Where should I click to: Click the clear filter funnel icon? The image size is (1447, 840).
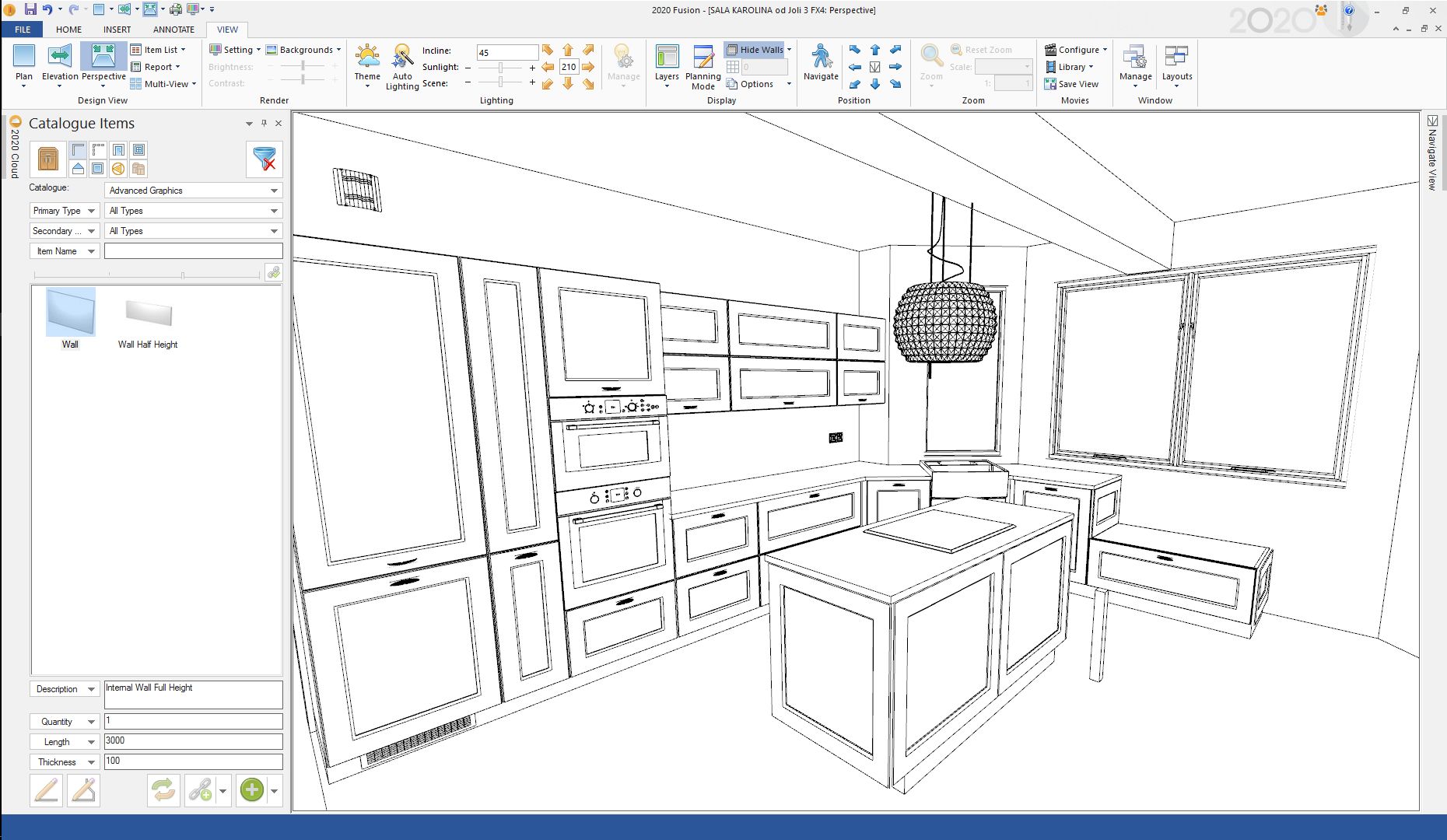point(265,159)
